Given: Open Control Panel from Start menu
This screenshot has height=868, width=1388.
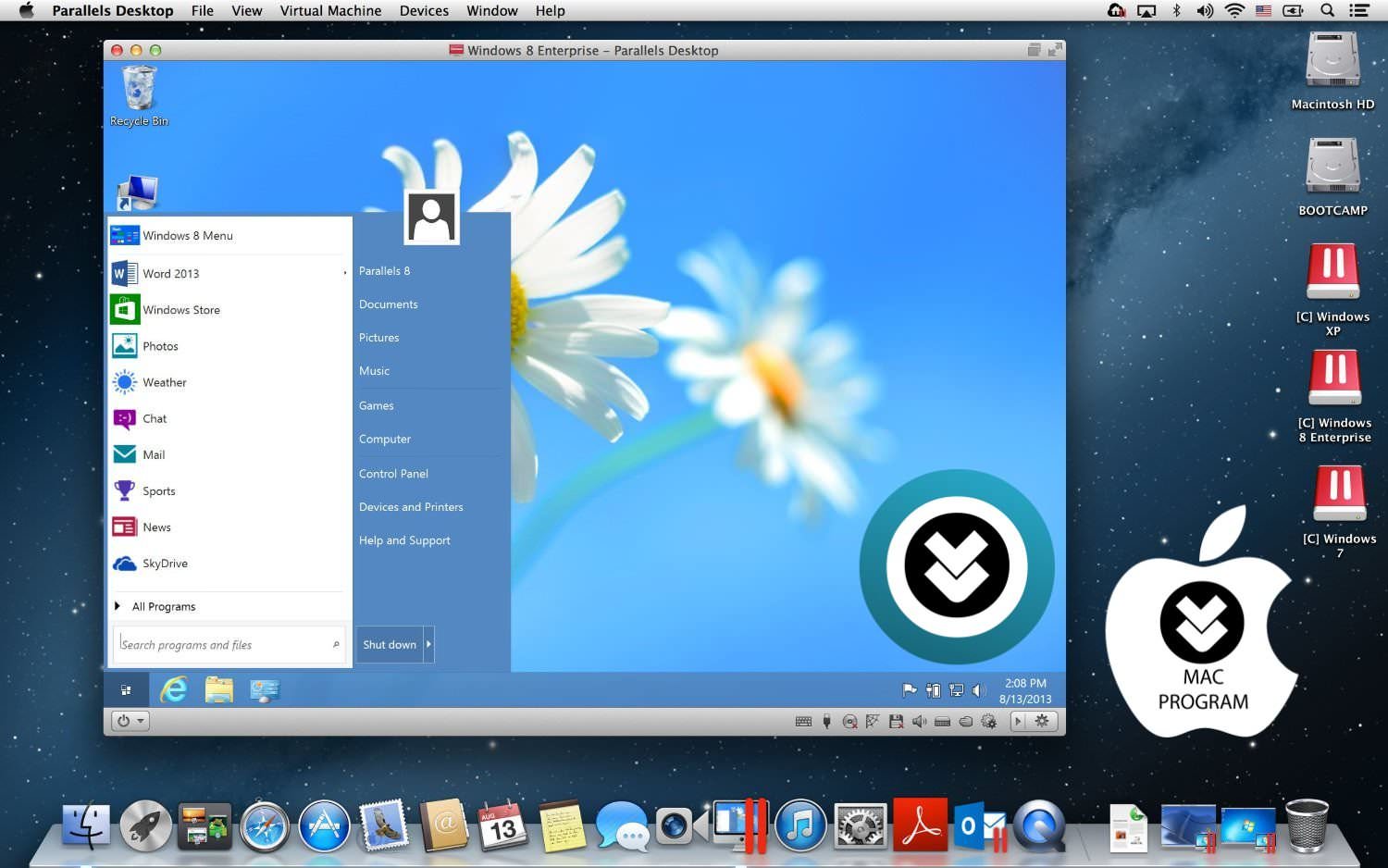Looking at the screenshot, I should [393, 473].
